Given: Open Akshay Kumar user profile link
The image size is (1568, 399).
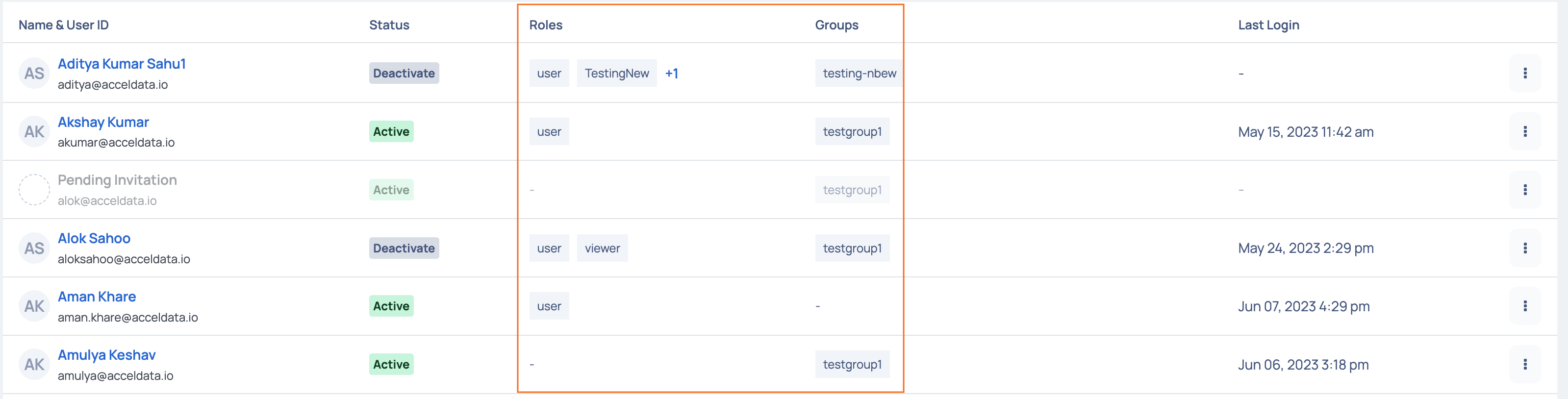Looking at the screenshot, I should pyautogui.click(x=103, y=122).
